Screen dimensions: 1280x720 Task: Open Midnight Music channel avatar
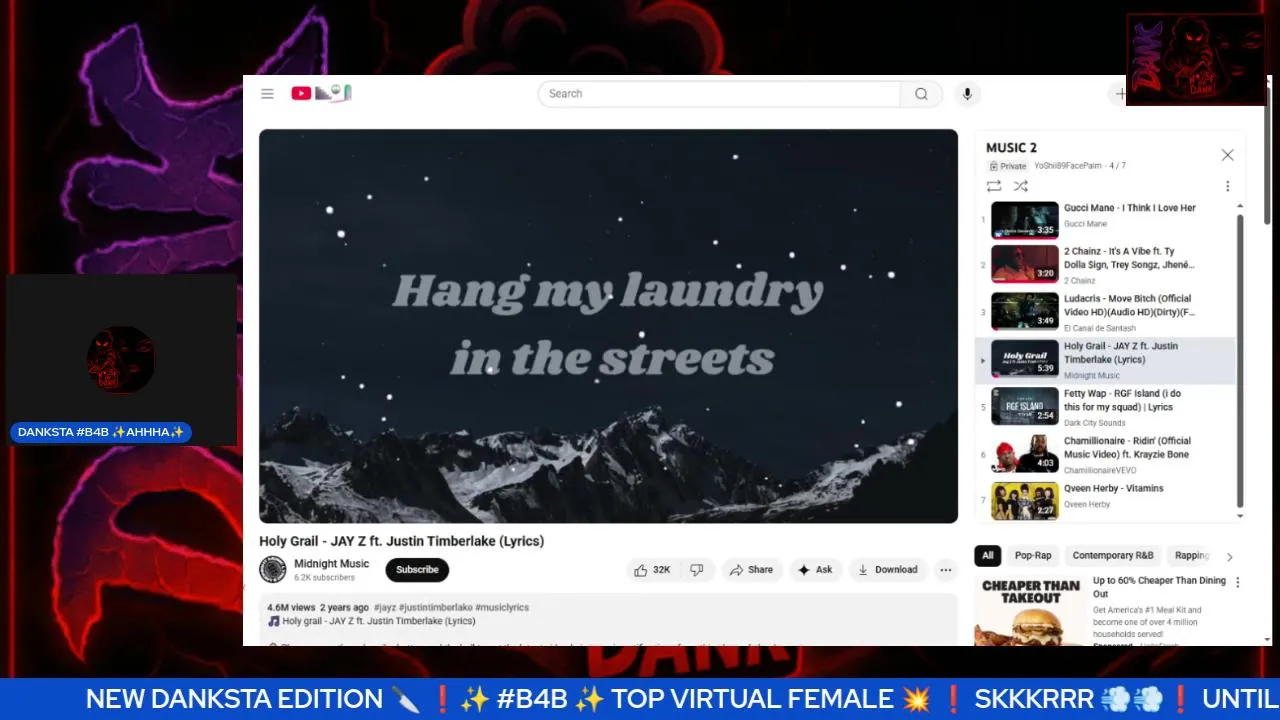(273, 570)
